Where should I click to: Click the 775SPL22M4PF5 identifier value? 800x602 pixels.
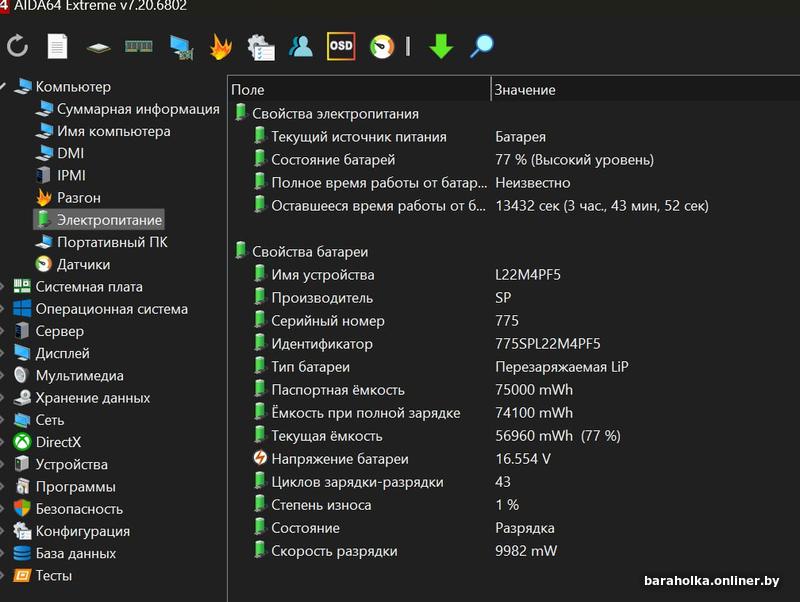click(547, 344)
